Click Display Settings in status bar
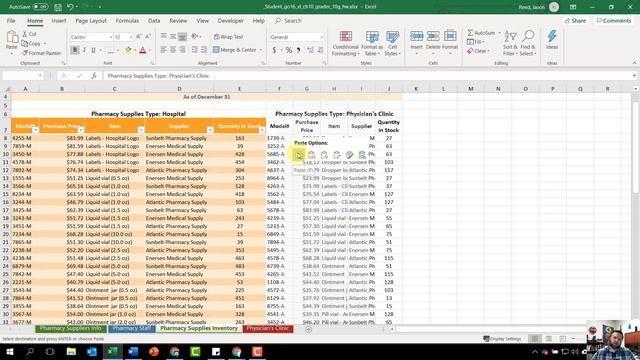Image resolution: width=640 pixels, height=360 pixels. [x=502, y=339]
